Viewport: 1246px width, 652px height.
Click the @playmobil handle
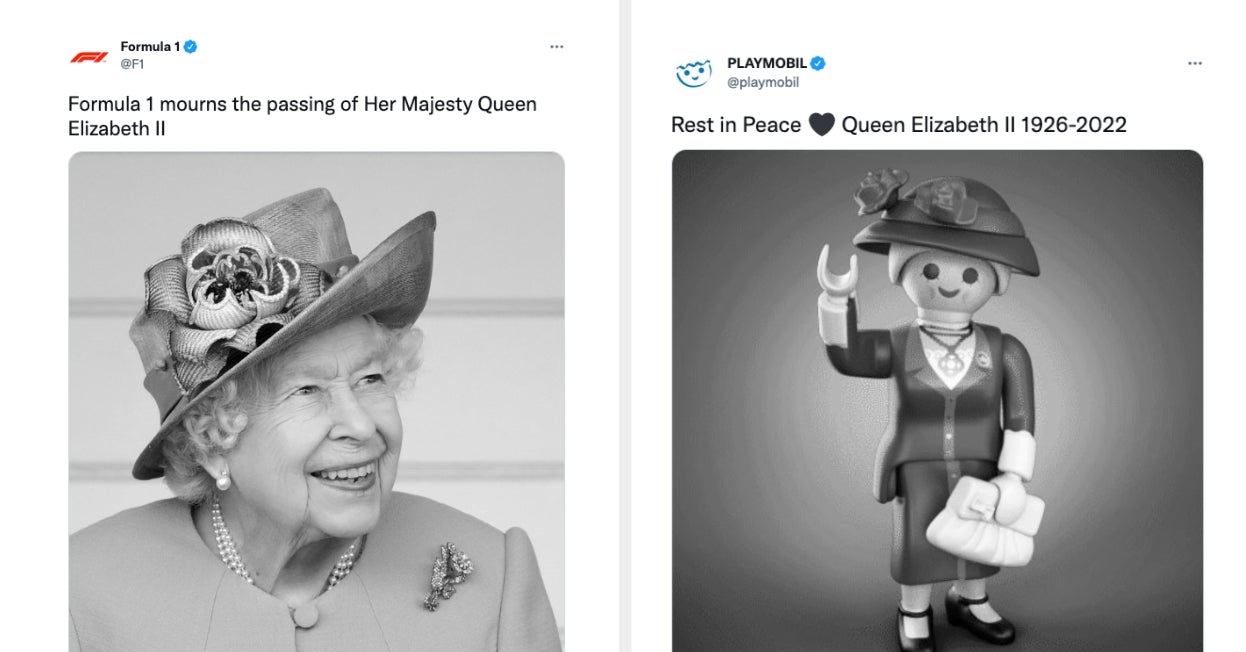[763, 82]
